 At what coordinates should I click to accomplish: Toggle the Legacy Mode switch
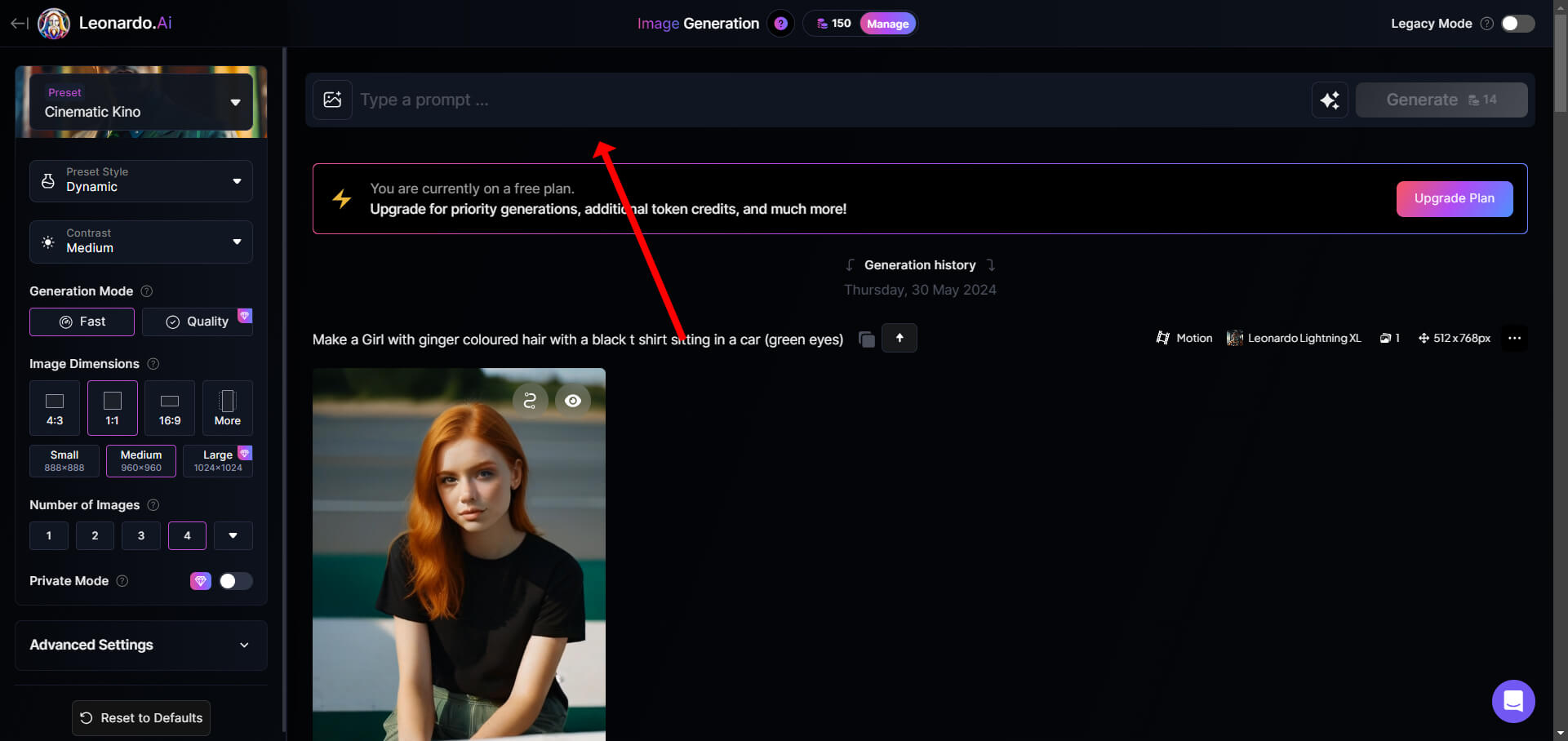pyautogui.click(x=1517, y=24)
